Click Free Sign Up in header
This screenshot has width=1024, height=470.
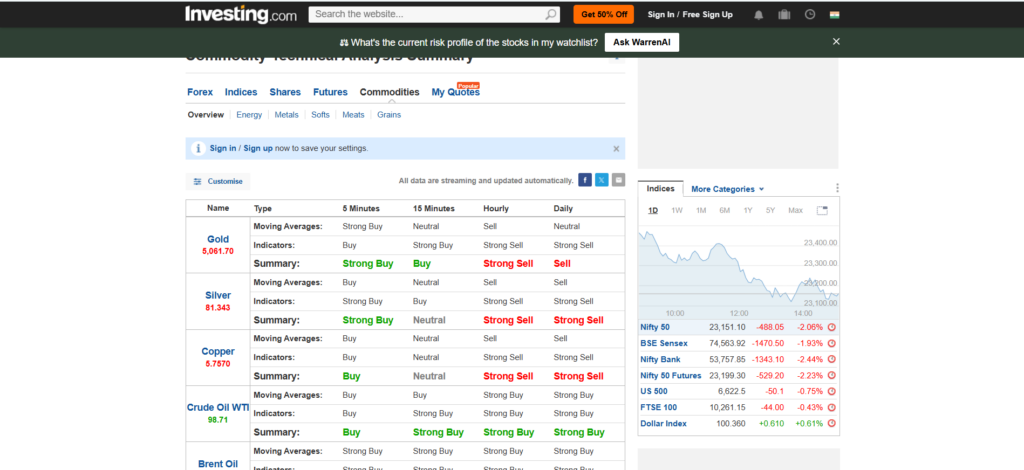(708, 14)
